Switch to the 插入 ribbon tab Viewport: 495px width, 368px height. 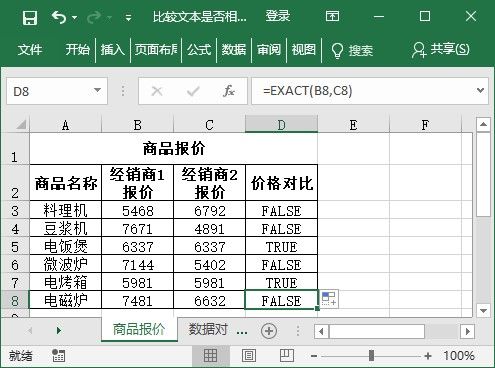(113, 50)
